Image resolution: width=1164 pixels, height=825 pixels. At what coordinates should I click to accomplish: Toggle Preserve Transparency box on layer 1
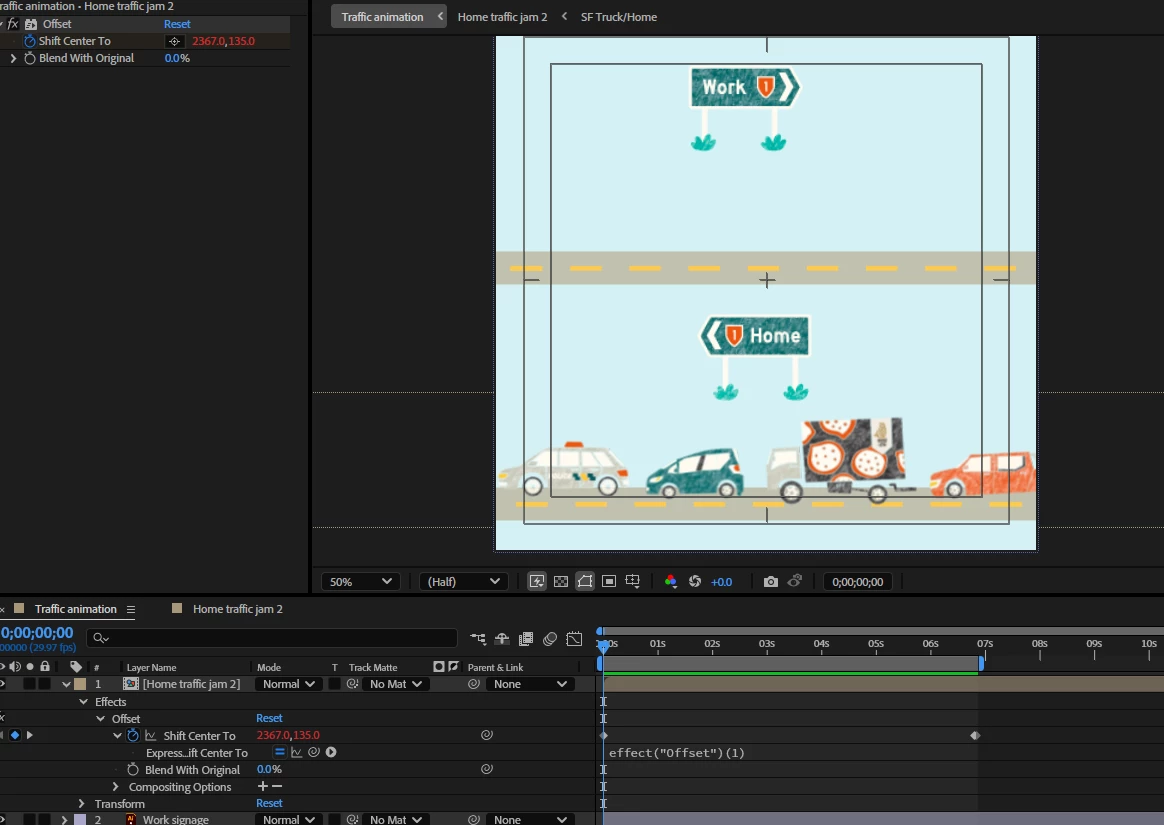335,684
